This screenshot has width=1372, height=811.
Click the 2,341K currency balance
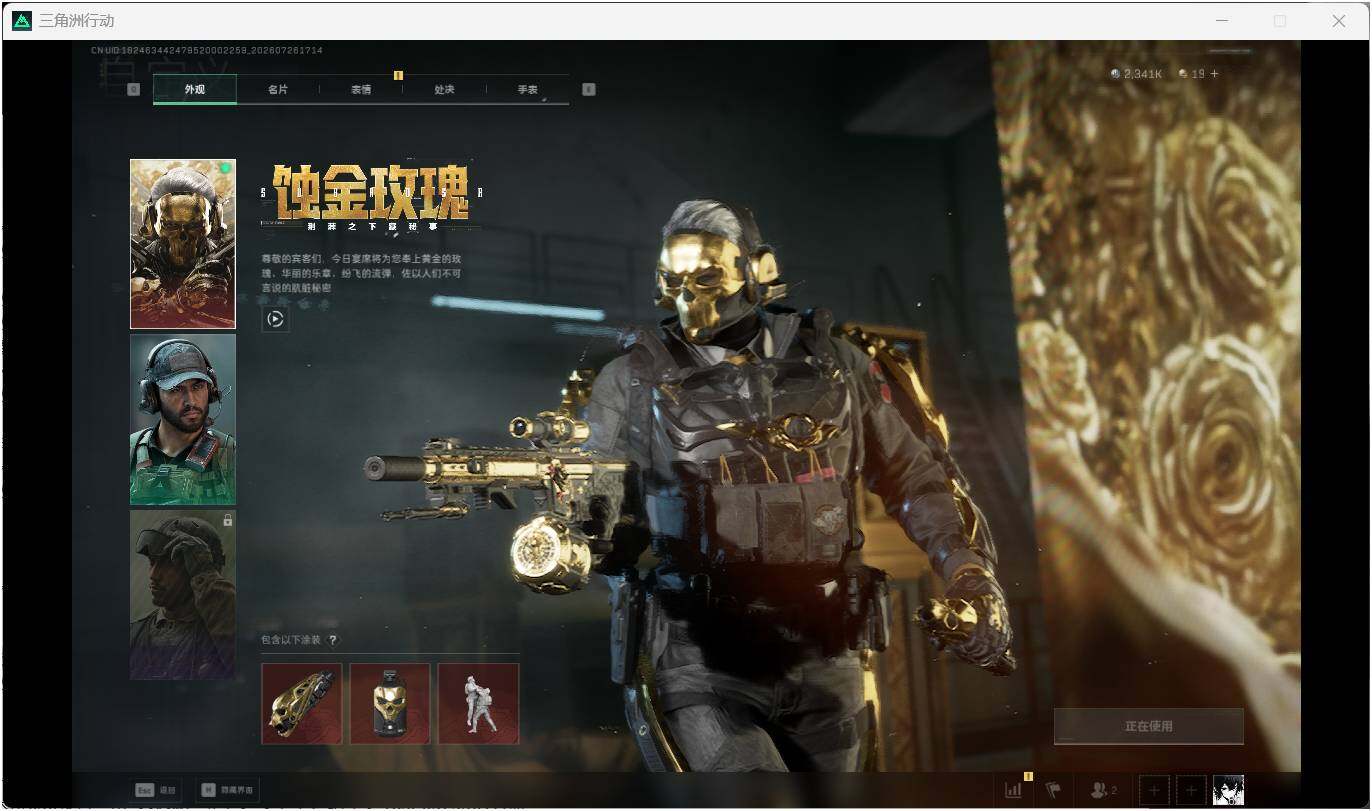(x=1135, y=74)
